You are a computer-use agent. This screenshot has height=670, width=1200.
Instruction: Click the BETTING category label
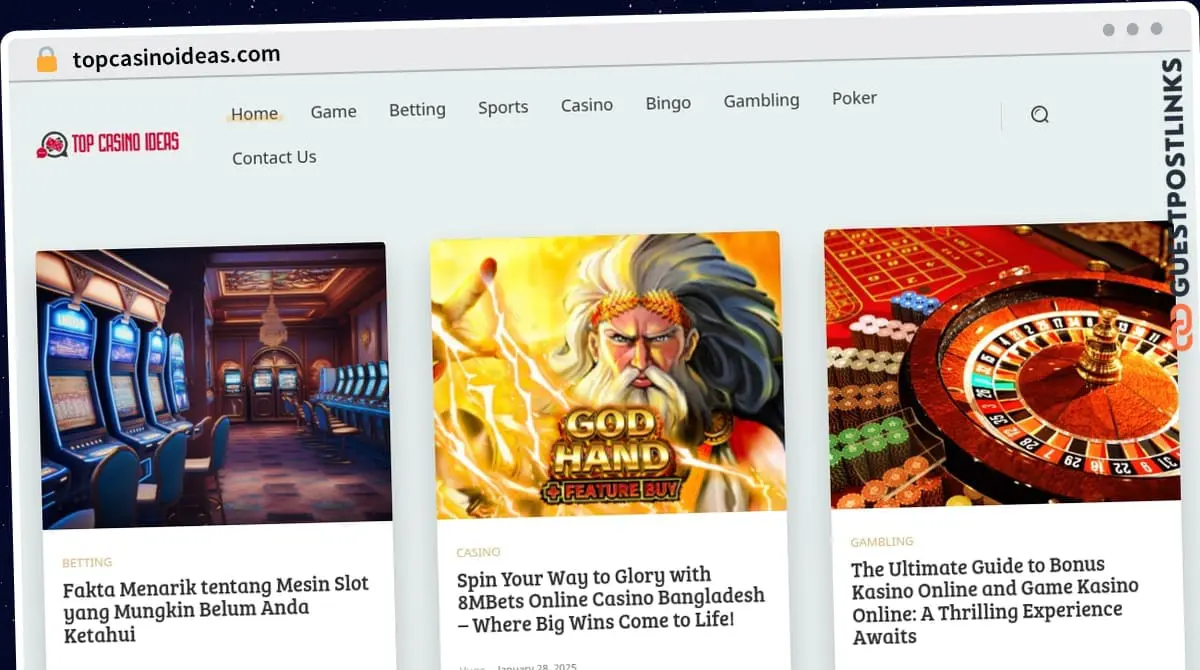(x=87, y=562)
